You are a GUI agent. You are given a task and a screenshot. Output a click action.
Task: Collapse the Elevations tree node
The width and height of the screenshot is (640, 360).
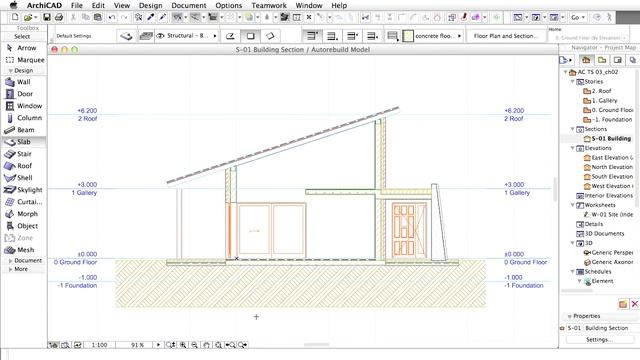572,148
